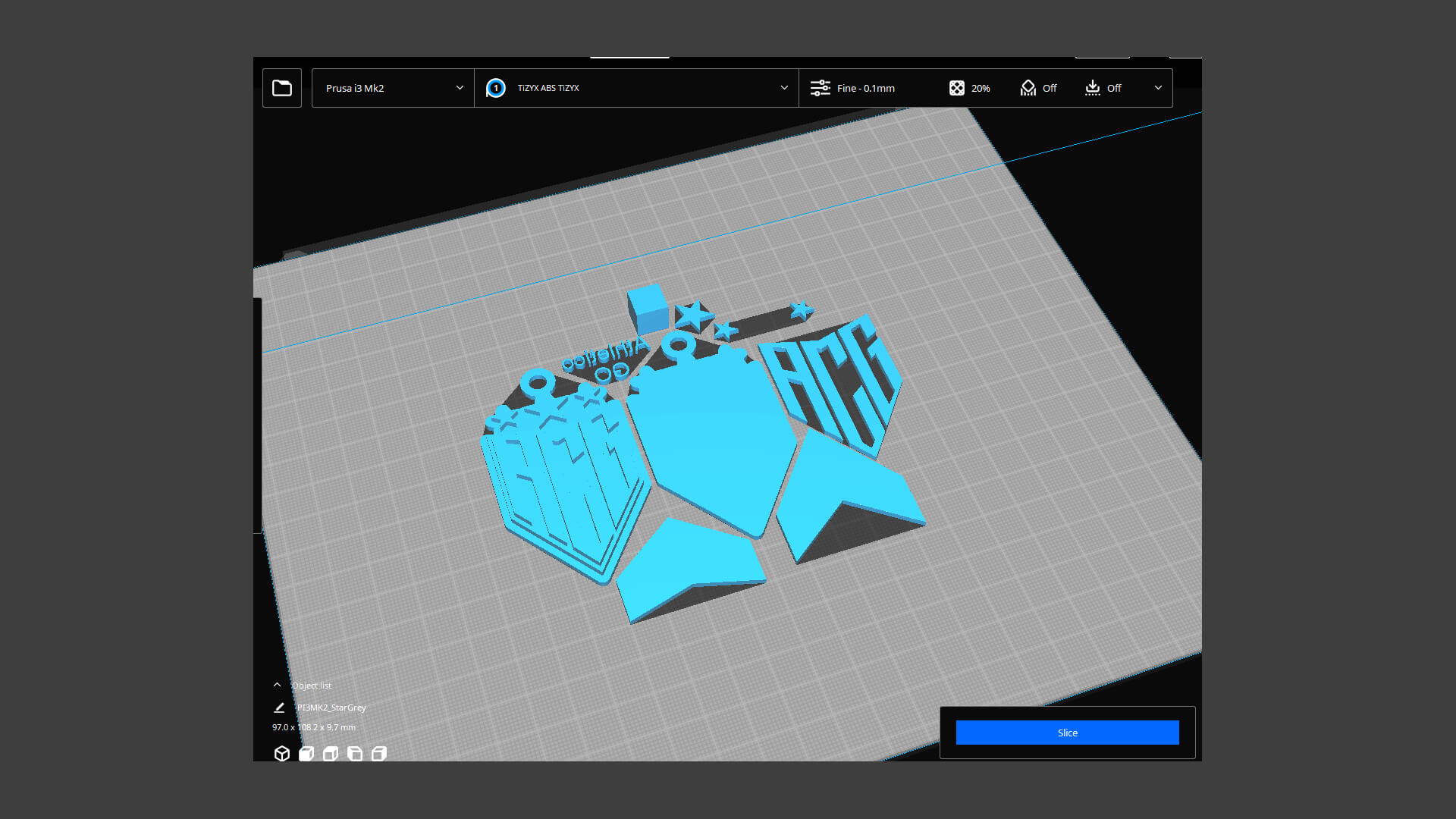This screenshot has height=819, width=1456.
Task: Select PI3MK2_StarGrey in object list
Action: click(331, 708)
